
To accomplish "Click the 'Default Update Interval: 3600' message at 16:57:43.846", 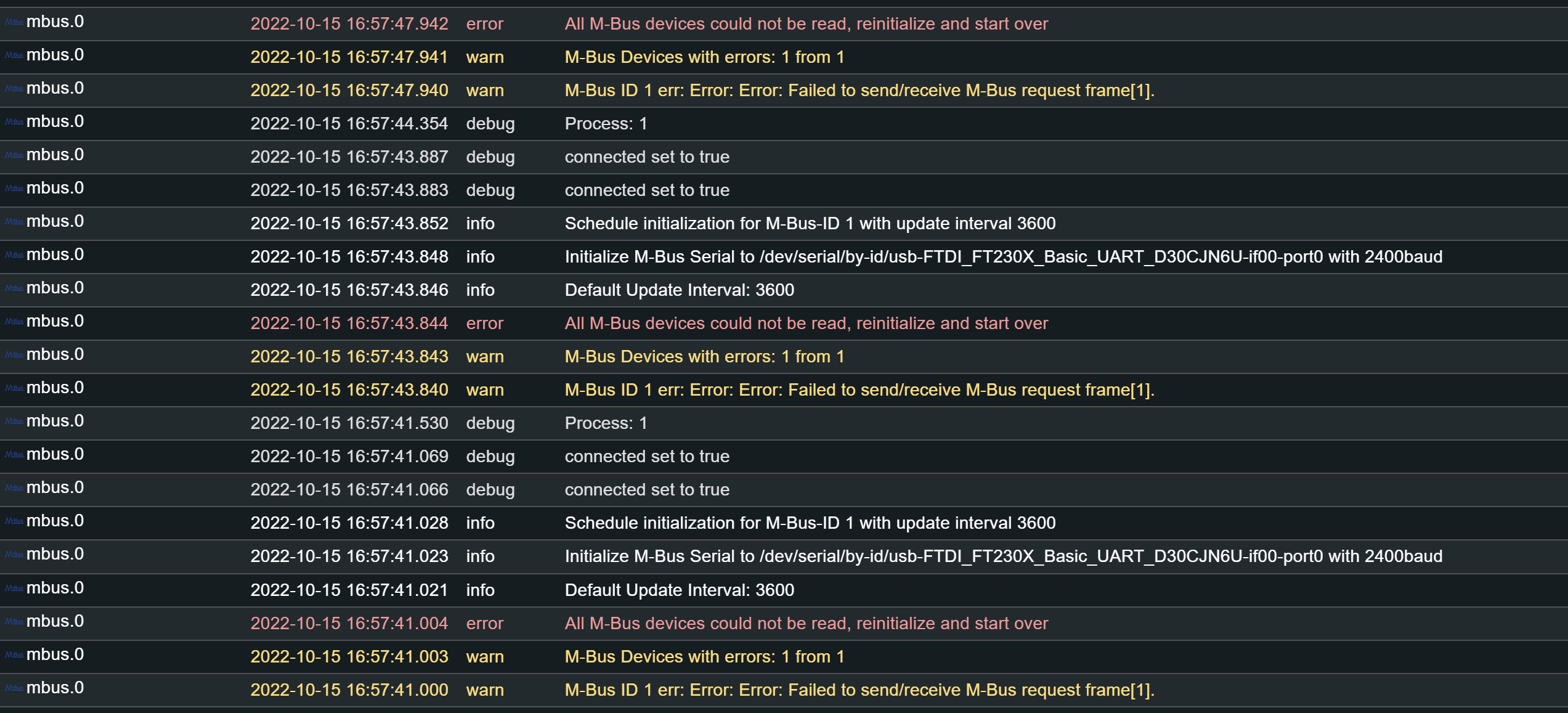I will [679, 290].
